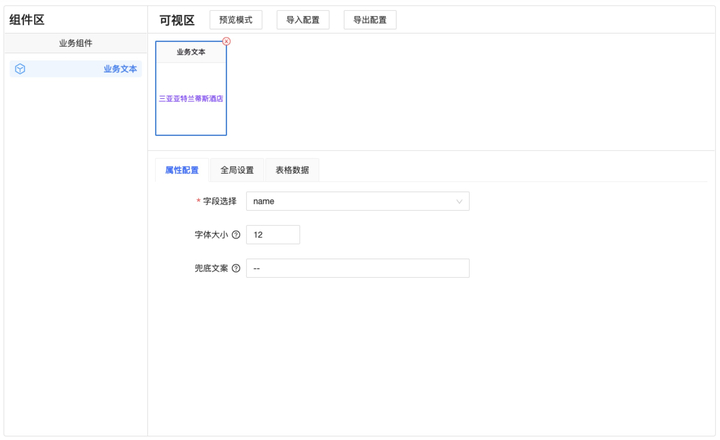
Task: Click the cube icon beside 业务文本
Action: [20, 69]
